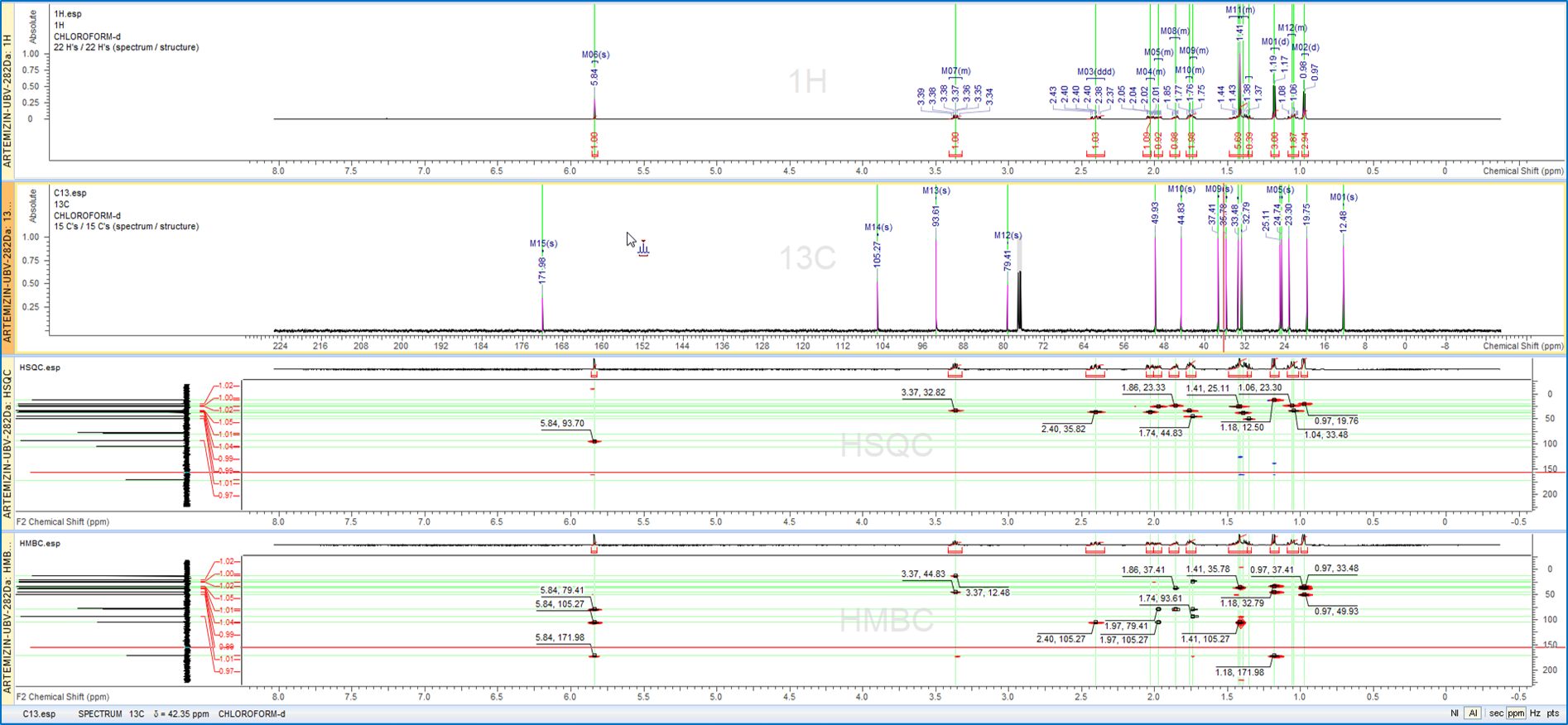The height and width of the screenshot is (725, 1568).
Task: Click the 105.27 peak label in 13C
Action: coord(878,253)
